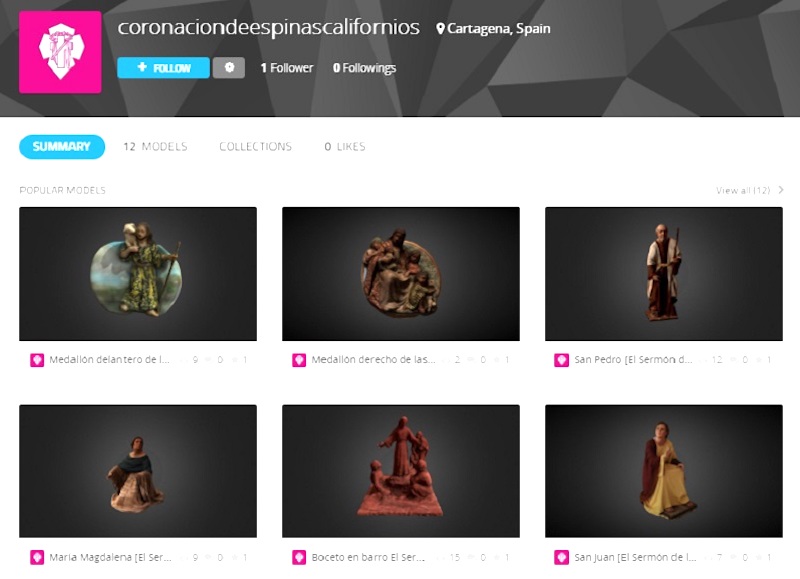Click the pink icon beside Medallón delantero title
The image size is (800, 579).
tap(37, 360)
